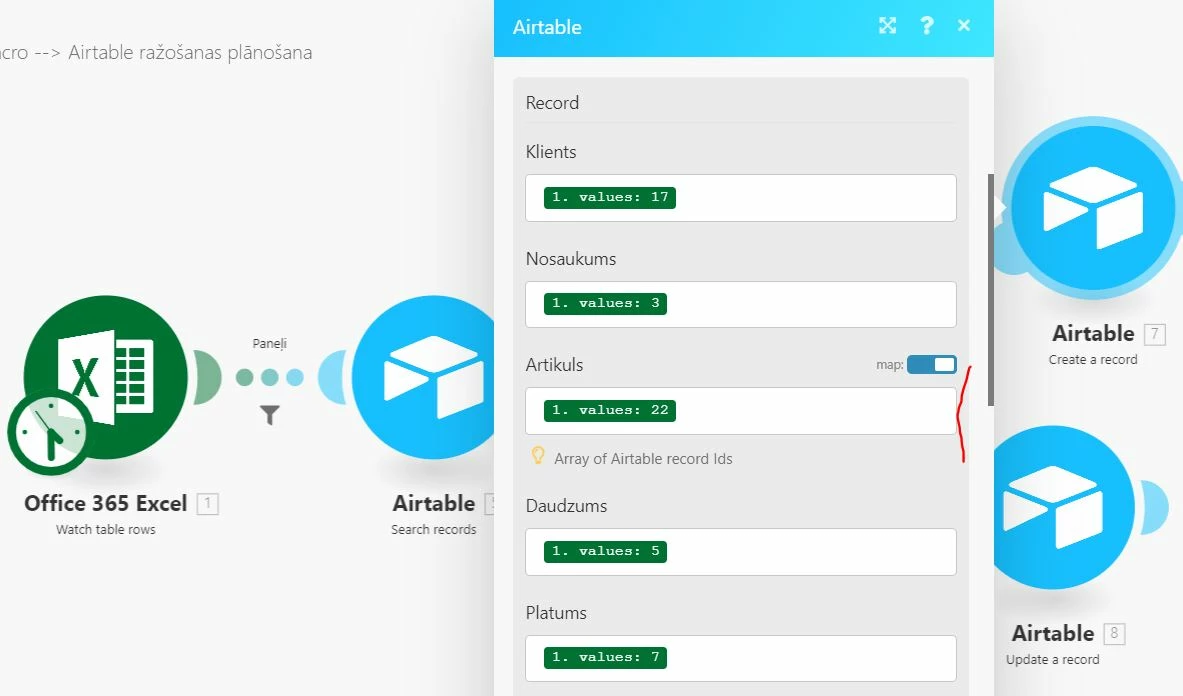This screenshot has height=696, width=1183.
Task: Click the 'Search records' label
Action: tap(434, 529)
